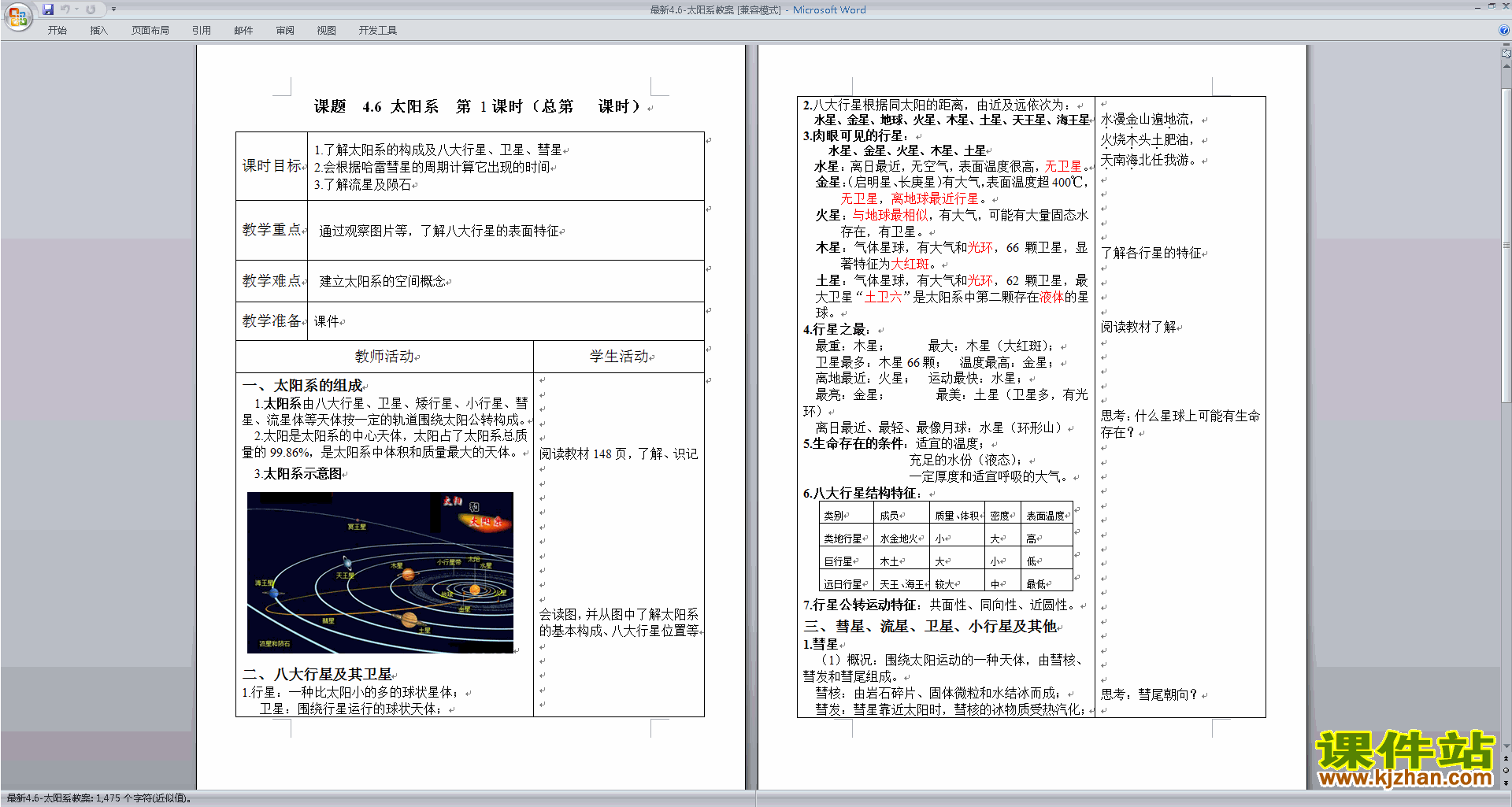Open the 邮件 ribbon tab
The width and height of the screenshot is (1512, 807).
click(x=243, y=31)
